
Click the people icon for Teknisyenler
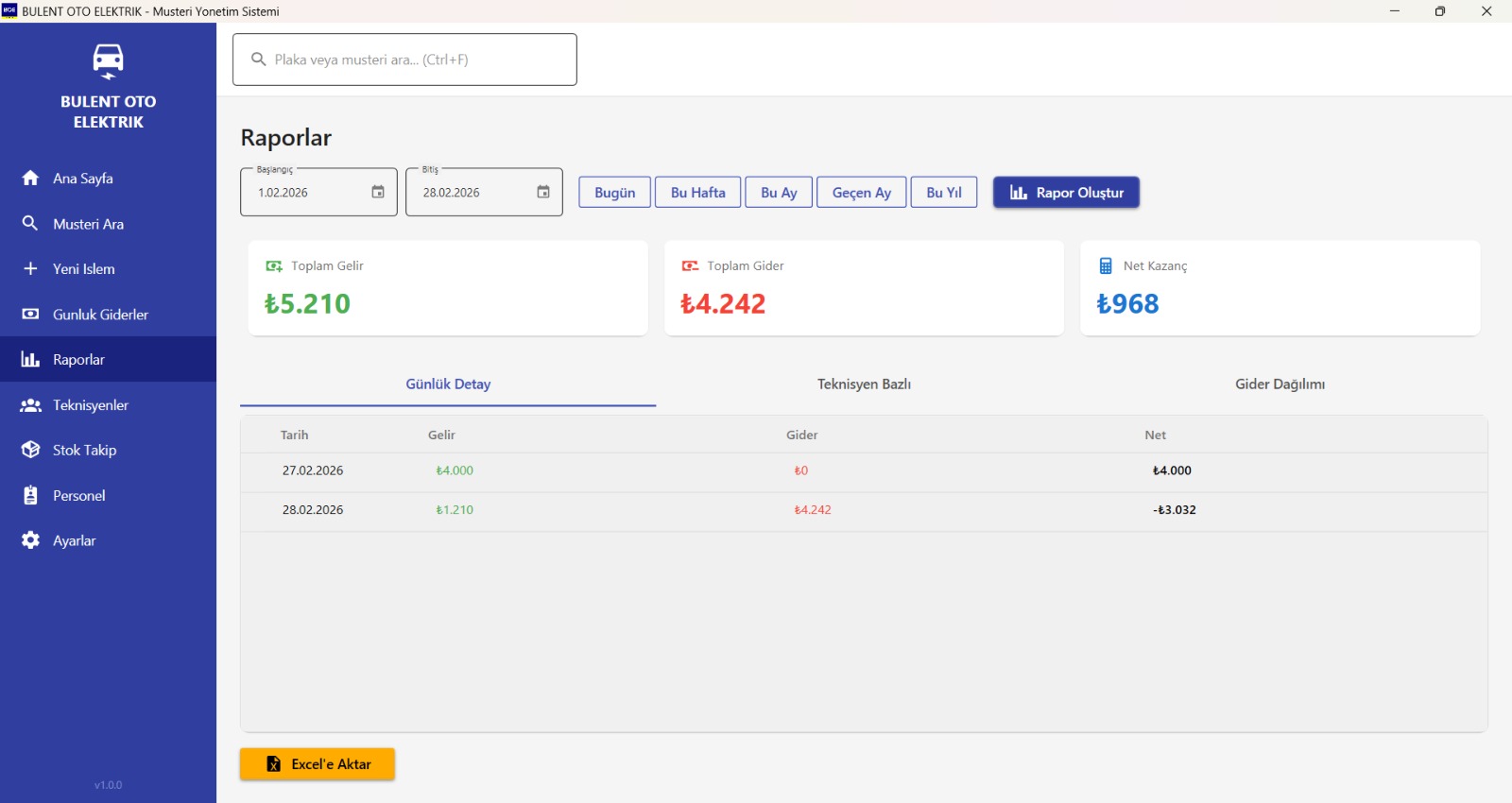[30, 405]
